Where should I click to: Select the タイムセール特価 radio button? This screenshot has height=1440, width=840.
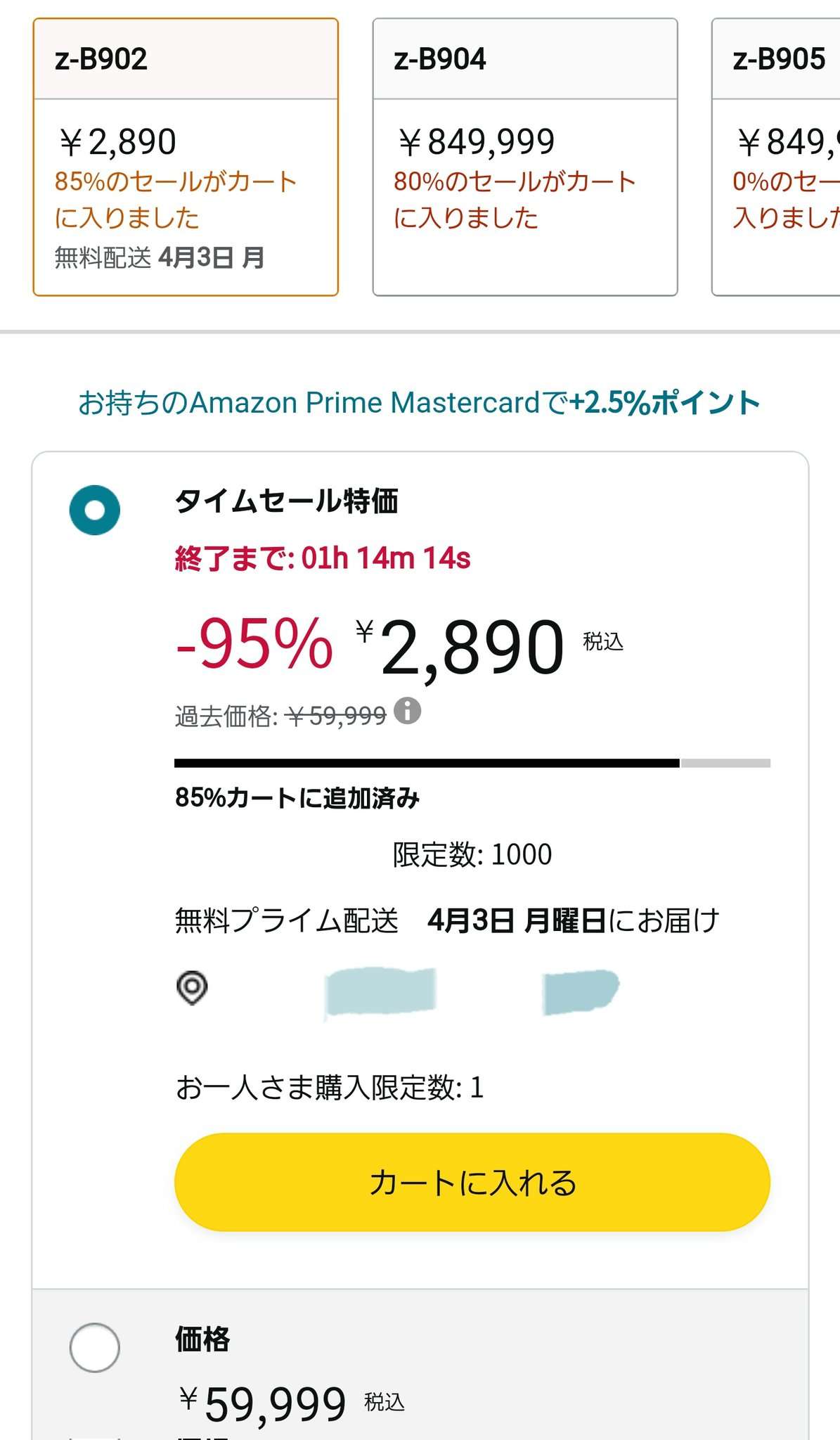tap(95, 510)
